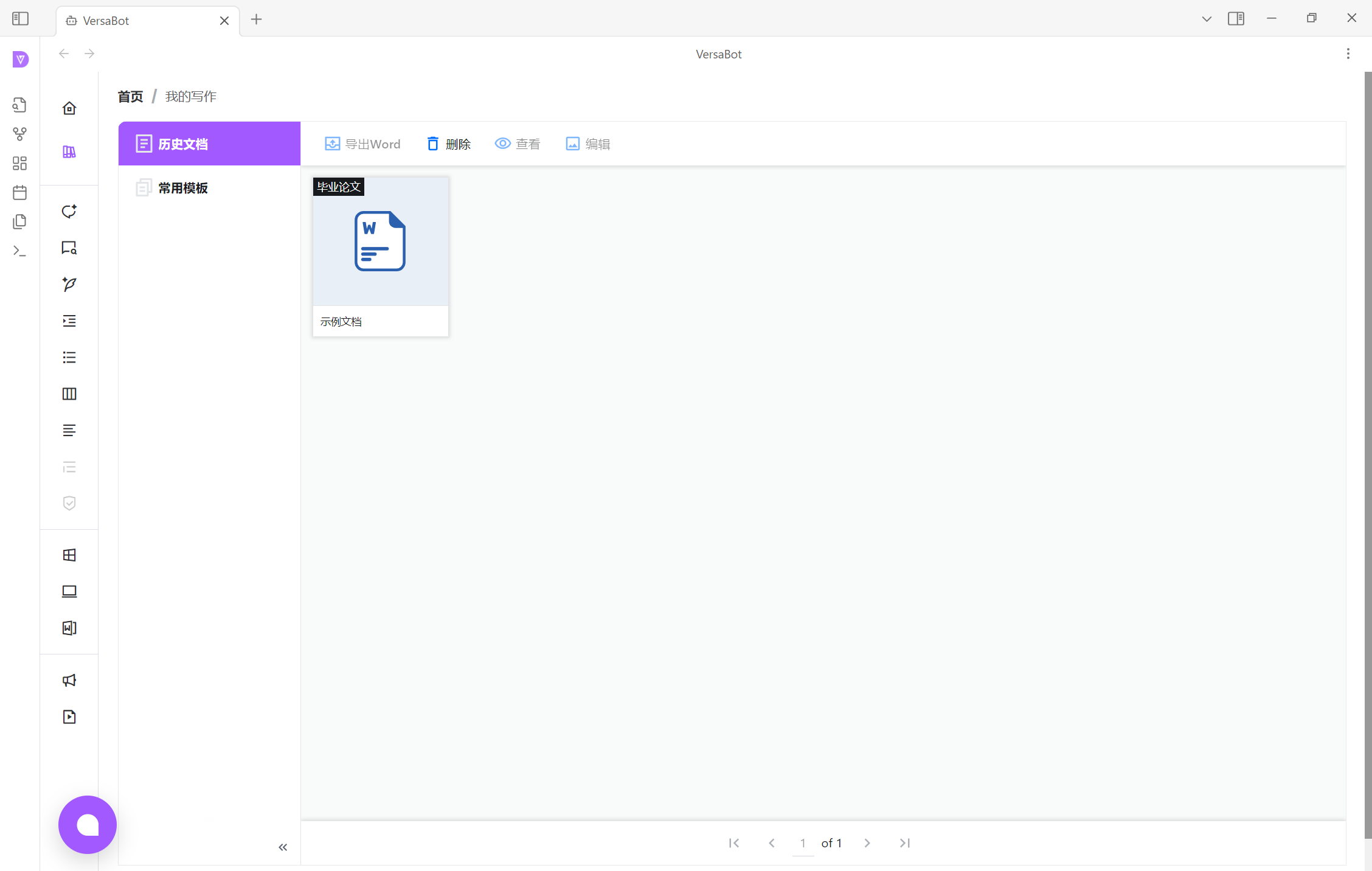Click the 查看 eye icon button
The image size is (1372, 871).
[518, 144]
